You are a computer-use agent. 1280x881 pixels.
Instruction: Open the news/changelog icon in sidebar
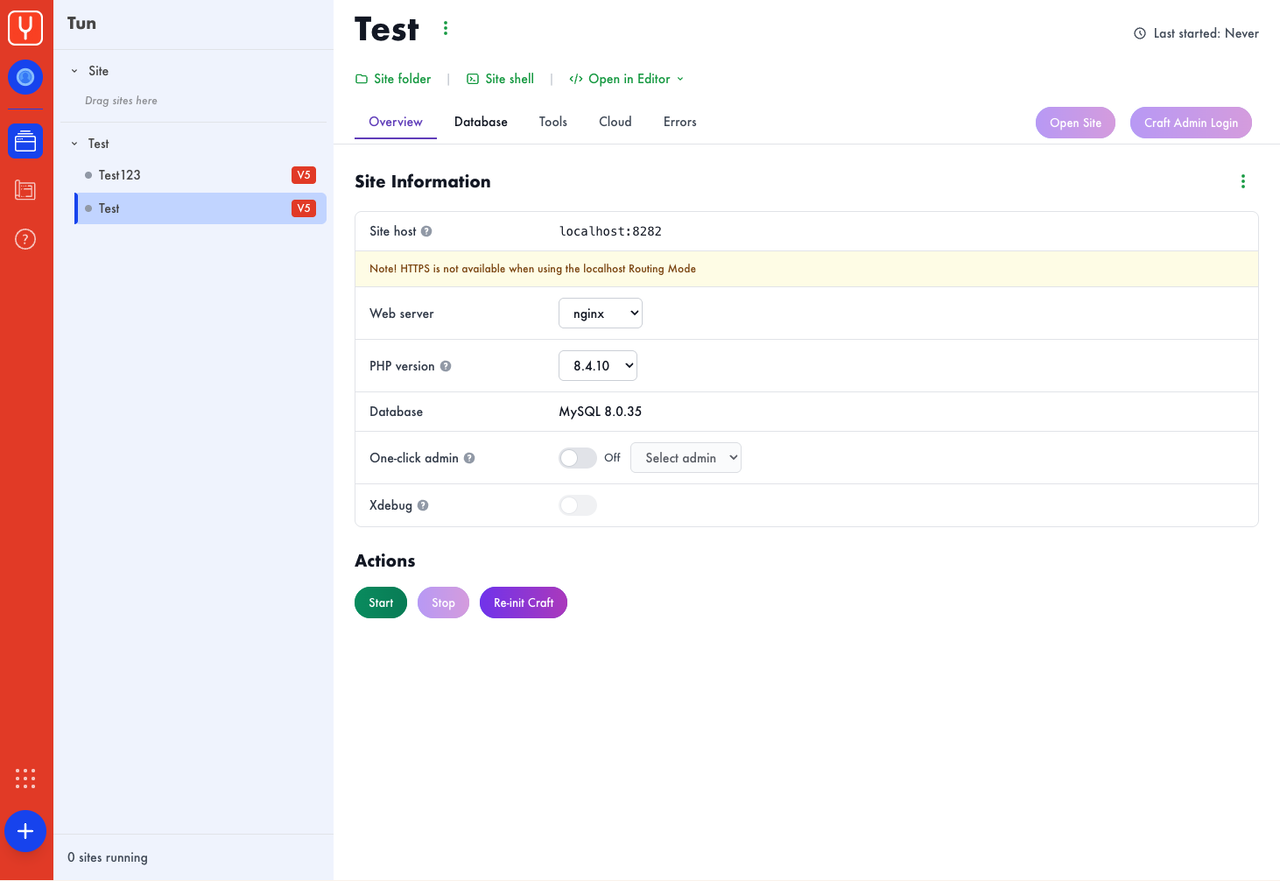(x=25, y=190)
